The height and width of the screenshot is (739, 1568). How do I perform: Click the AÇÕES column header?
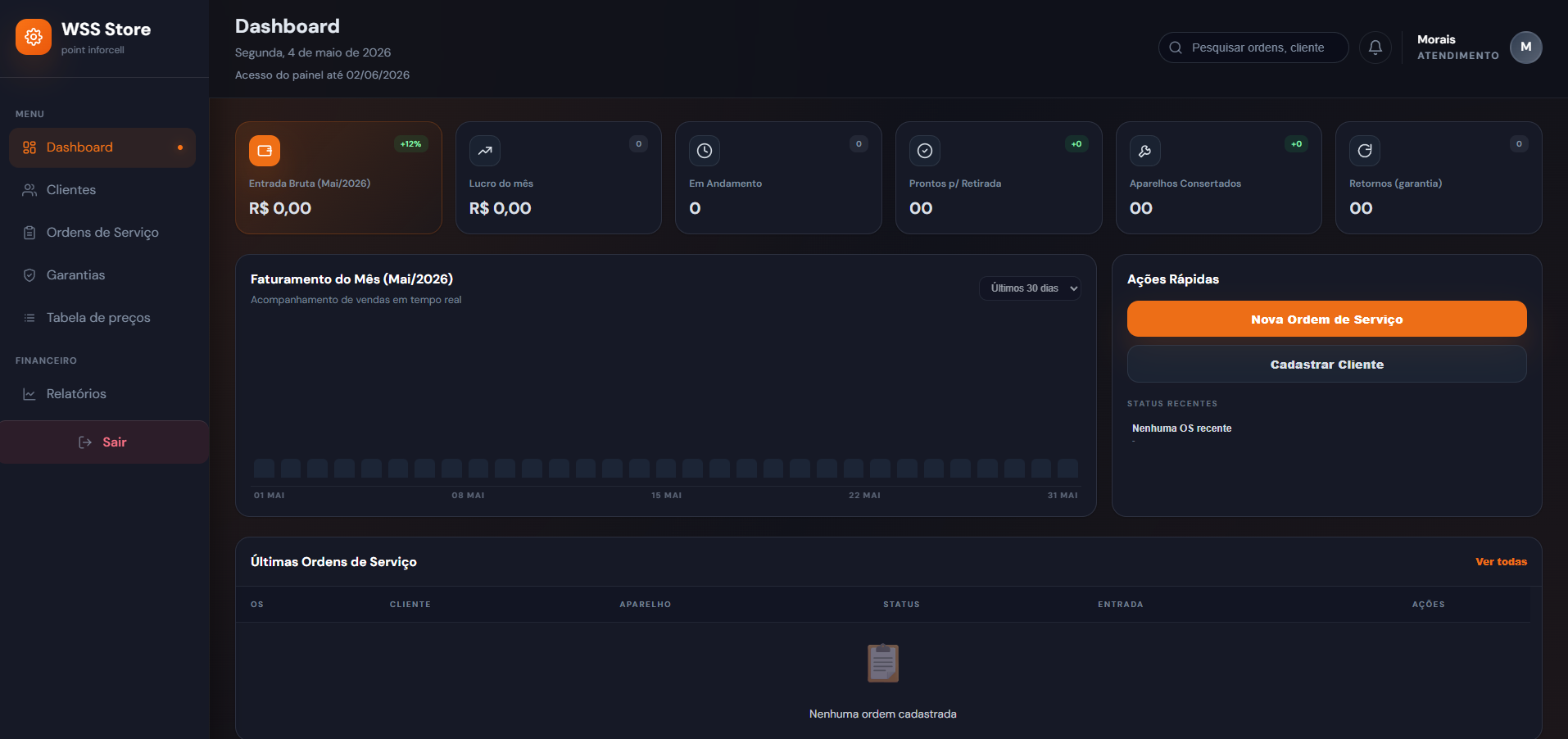1429,605
